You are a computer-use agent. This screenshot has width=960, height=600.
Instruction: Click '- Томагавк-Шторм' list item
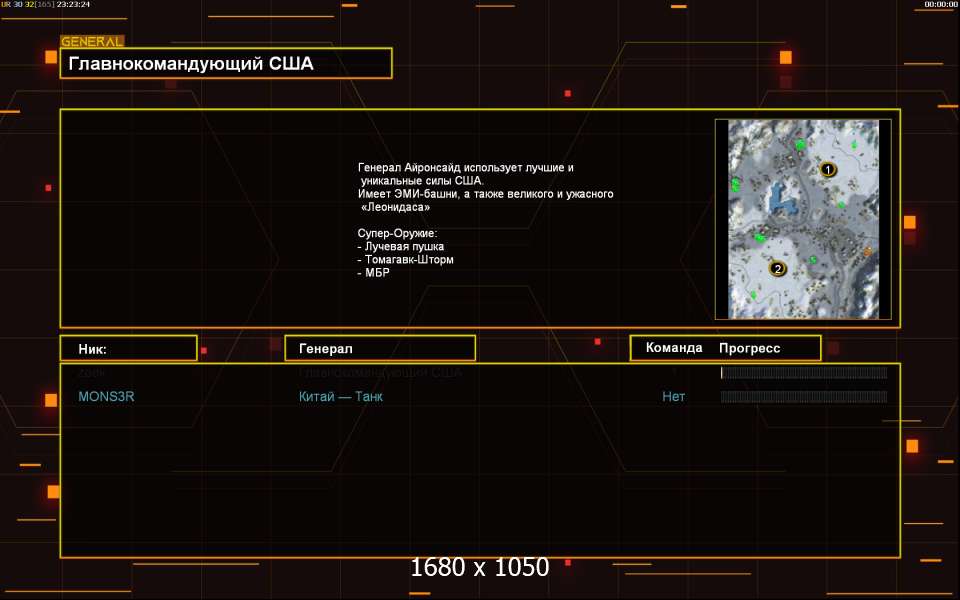(x=406, y=260)
